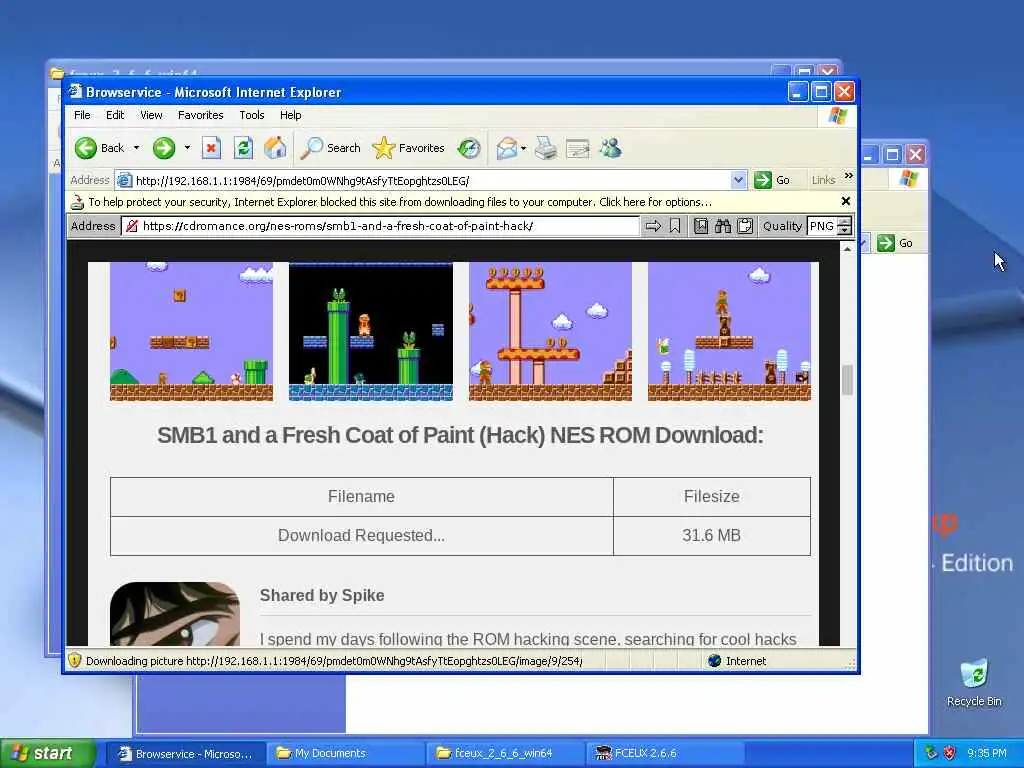Open the Mail button dropdown arrow
This screenshot has height=768, width=1024.
524,148
